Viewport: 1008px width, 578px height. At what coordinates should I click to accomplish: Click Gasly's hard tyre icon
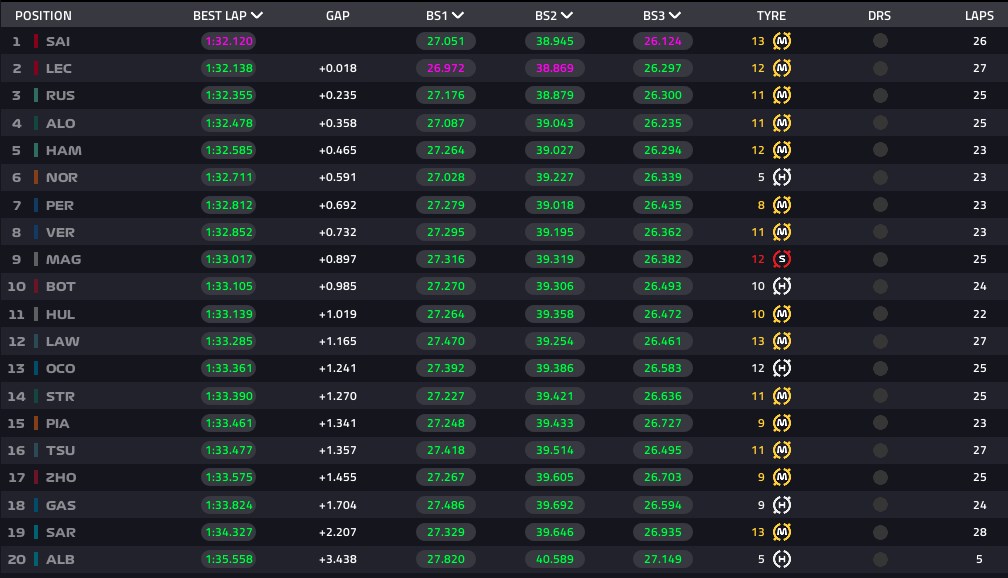point(781,505)
